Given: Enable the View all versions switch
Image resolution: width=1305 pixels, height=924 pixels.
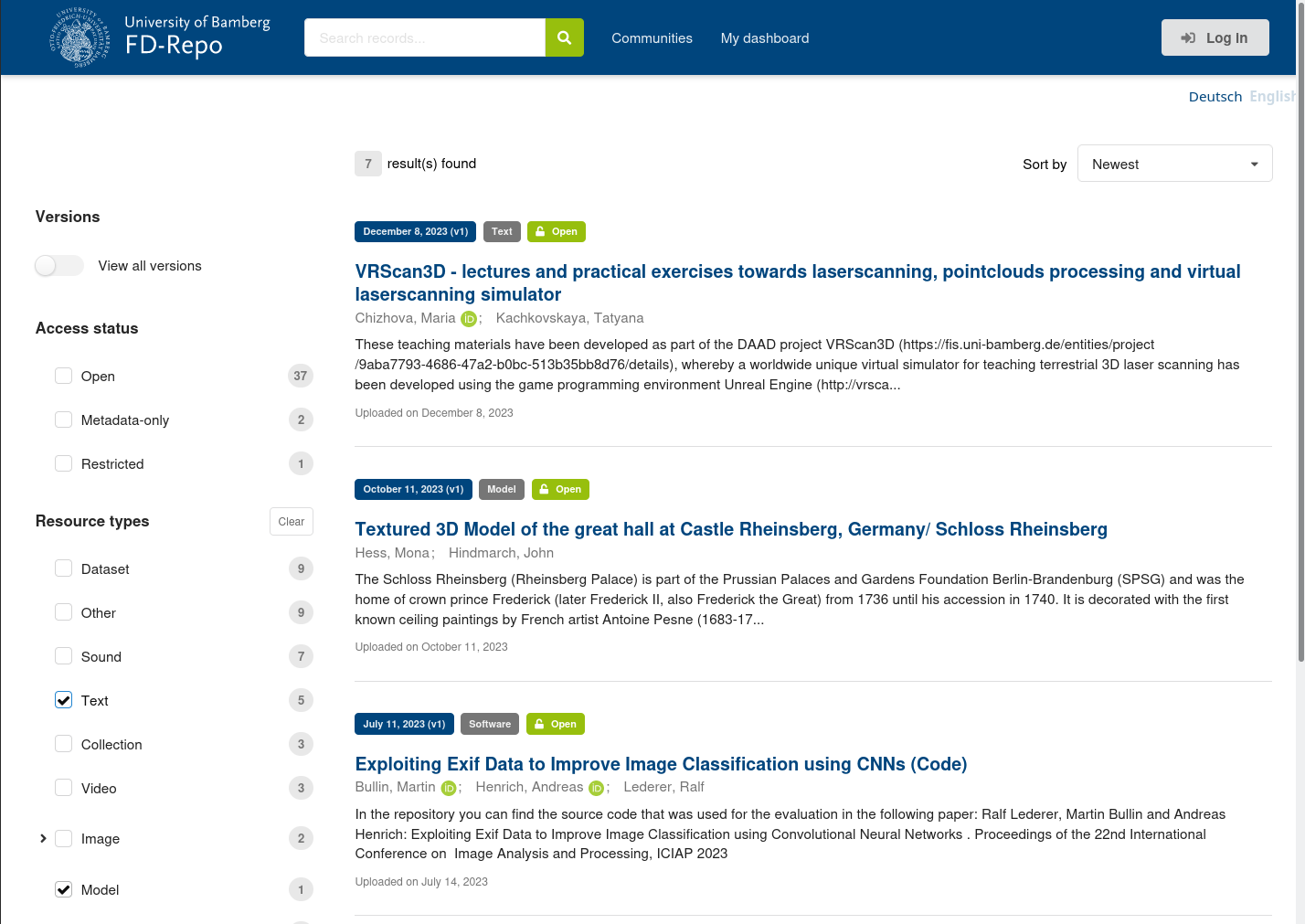Looking at the screenshot, I should (58, 265).
